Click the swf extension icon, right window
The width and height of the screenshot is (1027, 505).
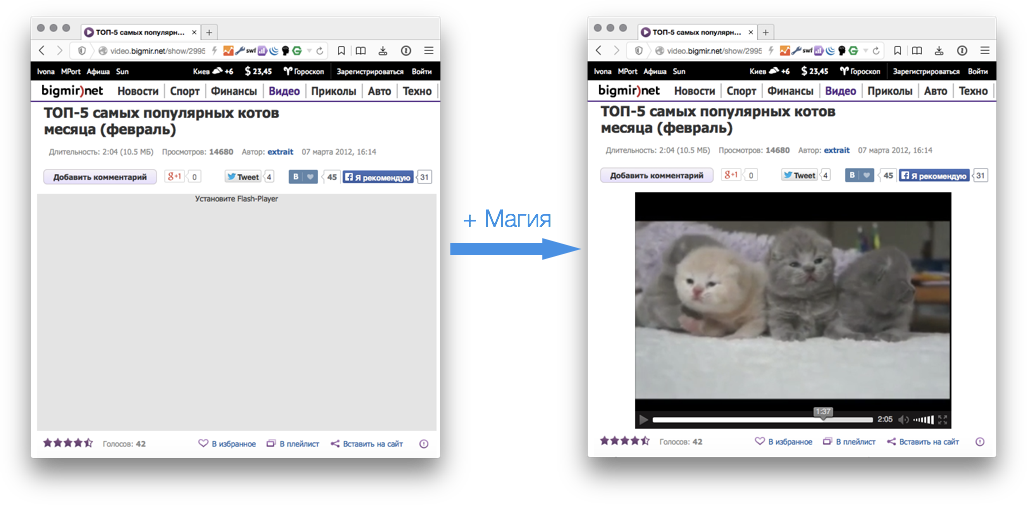(808, 50)
